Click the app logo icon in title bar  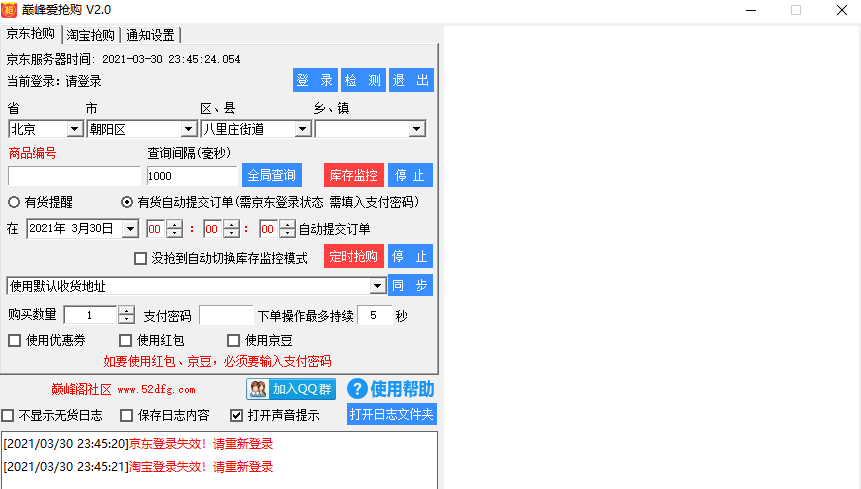[9, 10]
